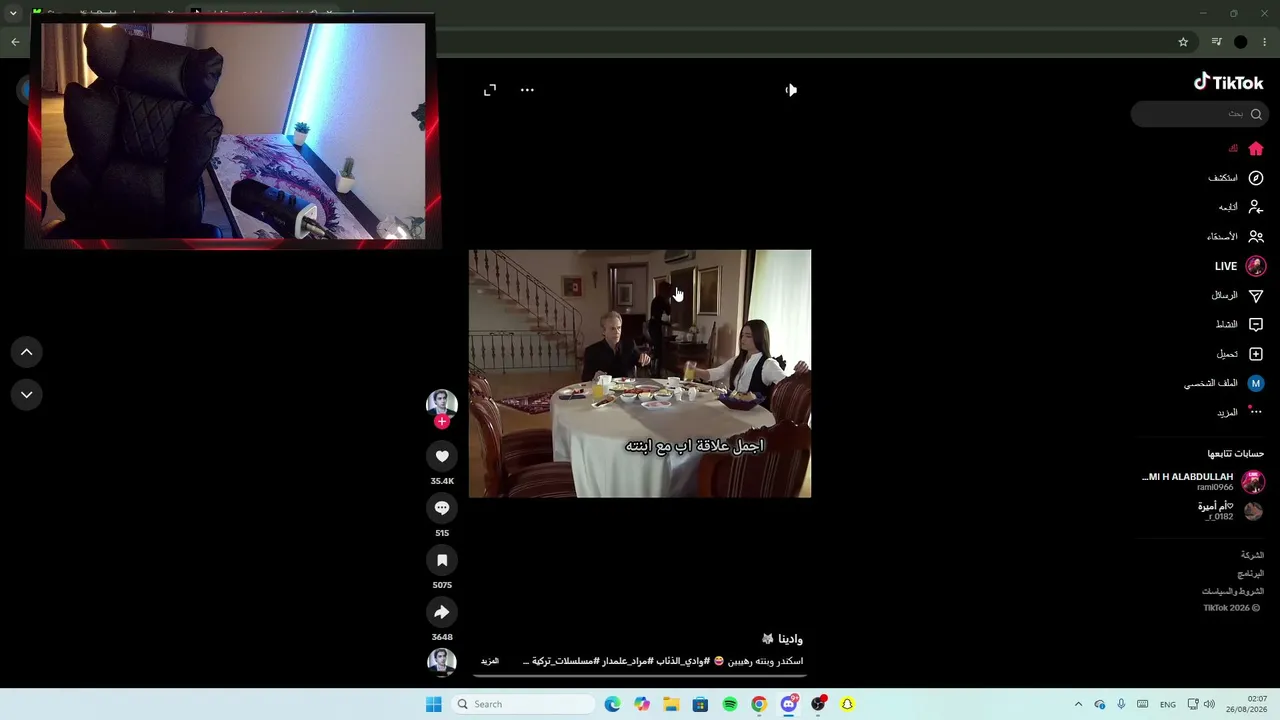The image size is (1280, 720).
Task: Click the Windows taskbar Search box
Action: [x=523, y=704]
